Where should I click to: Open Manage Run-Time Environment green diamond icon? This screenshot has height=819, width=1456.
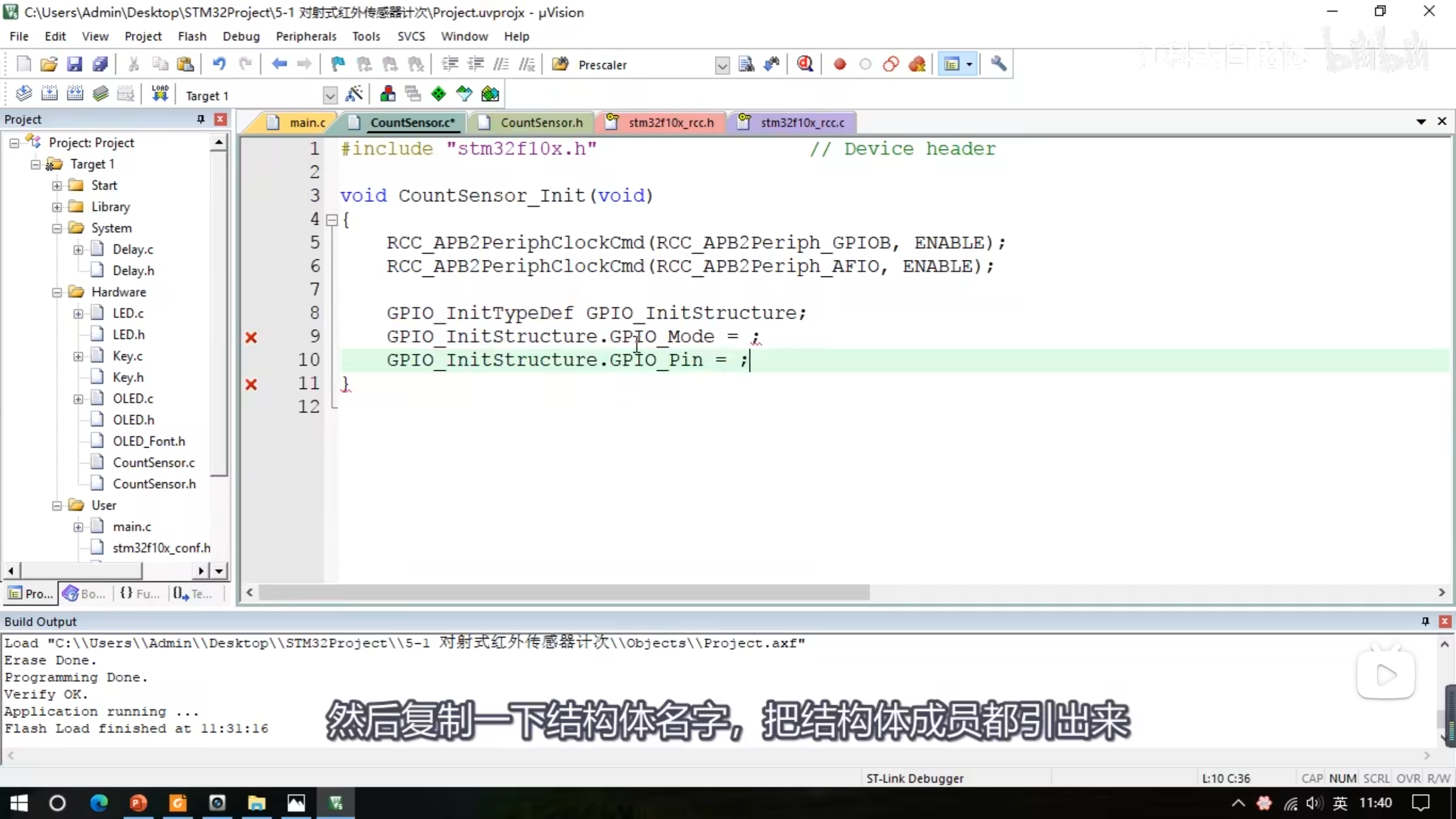tap(439, 94)
